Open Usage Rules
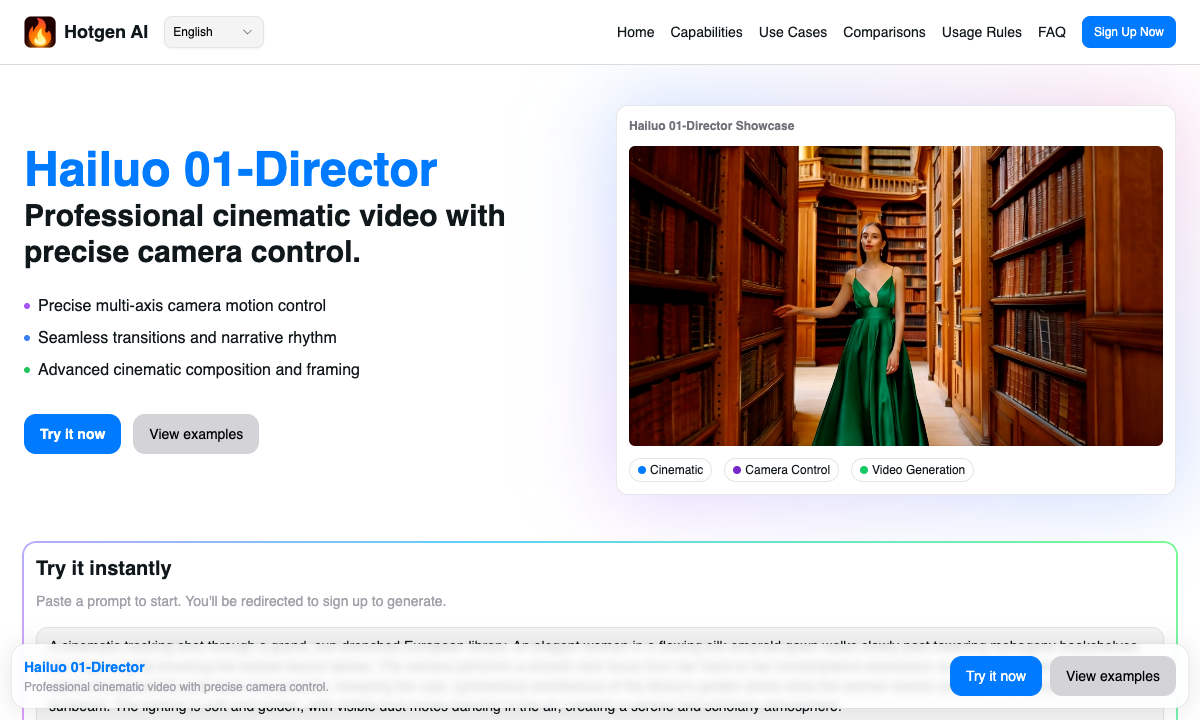 click(x=981, y=32)
